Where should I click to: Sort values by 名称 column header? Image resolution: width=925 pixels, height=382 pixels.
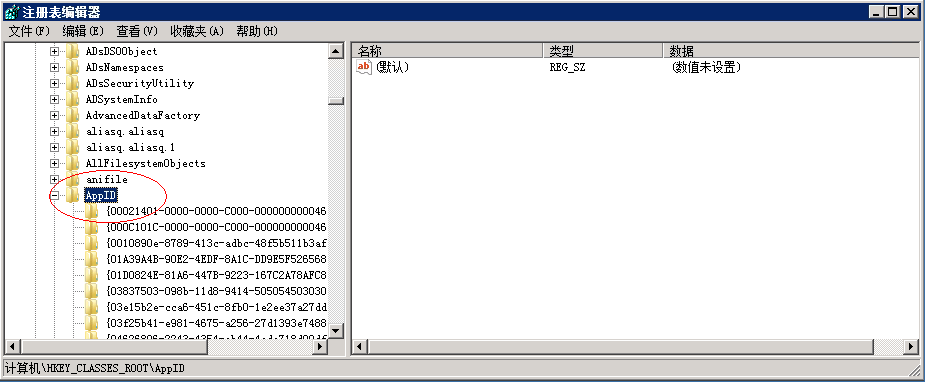(448, 51)
